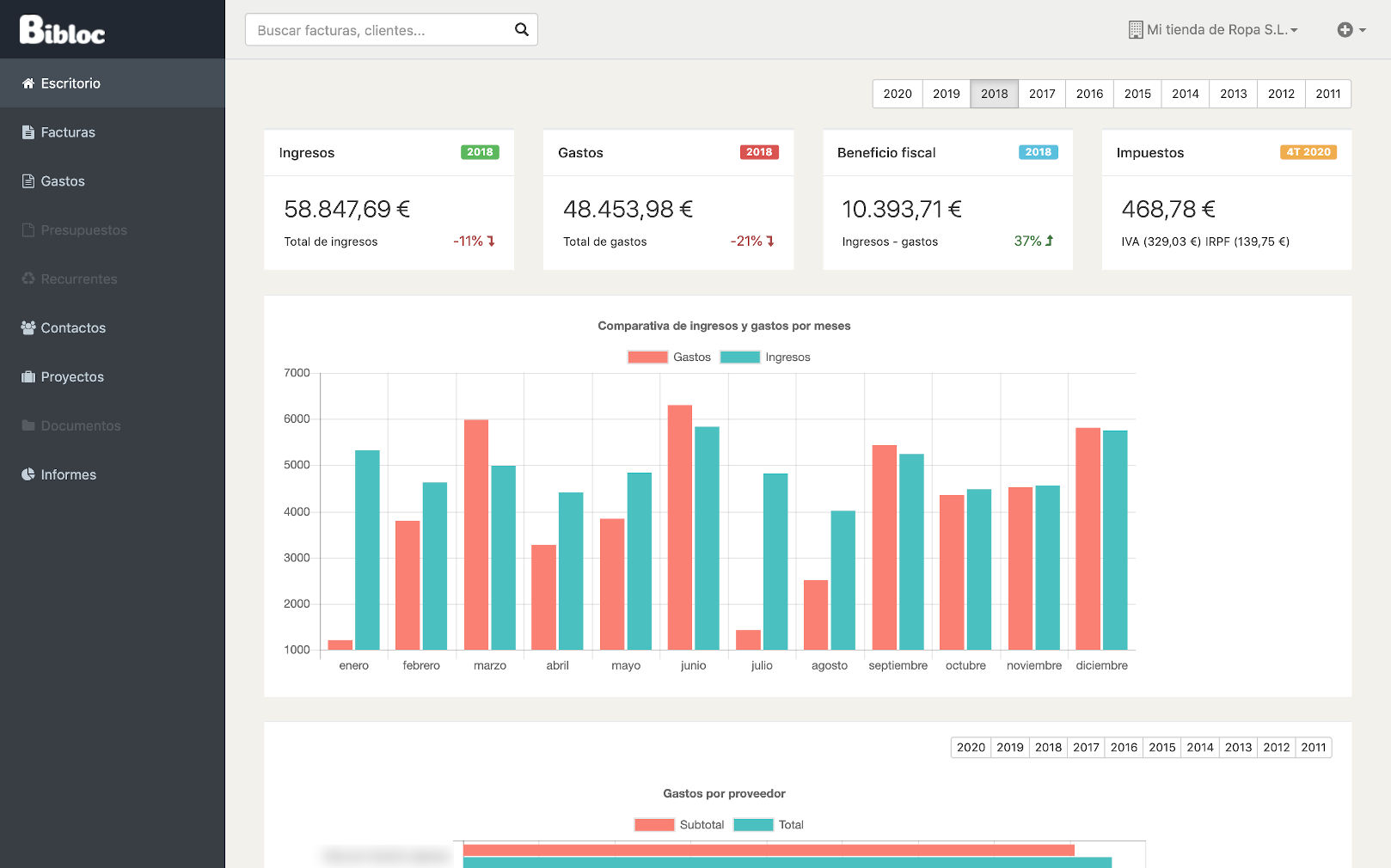
Task: Choose 2017 in proveedor year selector
Action: point(1086,748)
